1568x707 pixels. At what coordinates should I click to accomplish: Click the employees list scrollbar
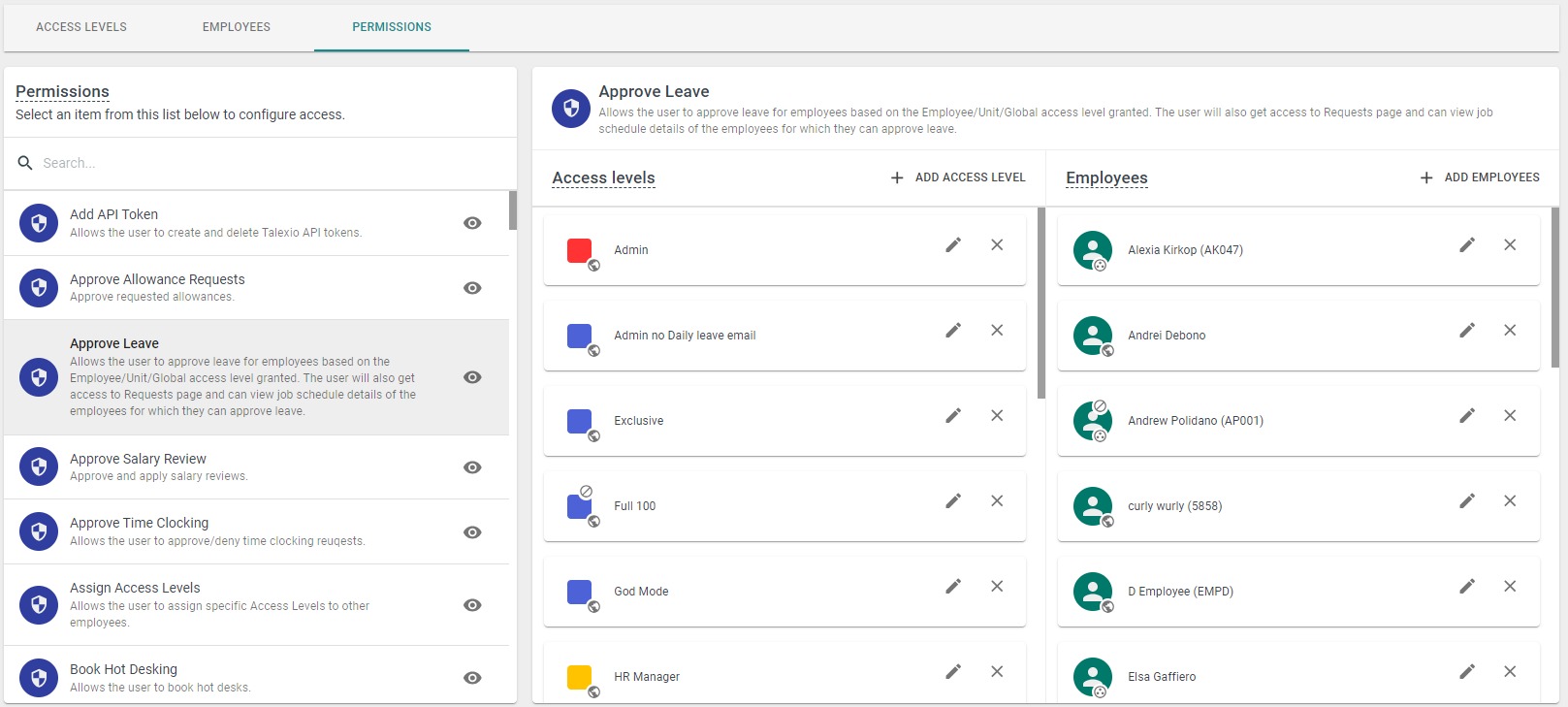[1555, 287]
